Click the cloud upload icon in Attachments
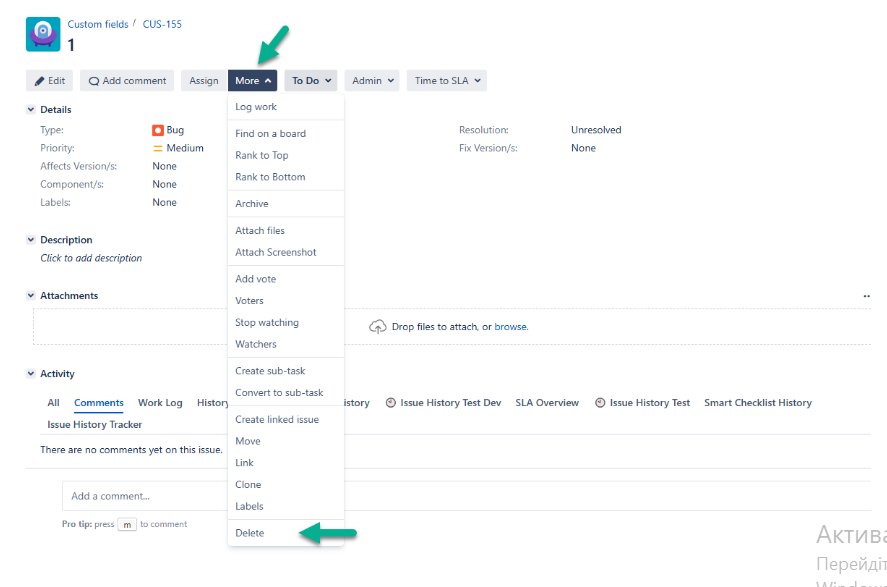Image resolution: width=887 pixels, height=587 pixels. click(377, 326)
